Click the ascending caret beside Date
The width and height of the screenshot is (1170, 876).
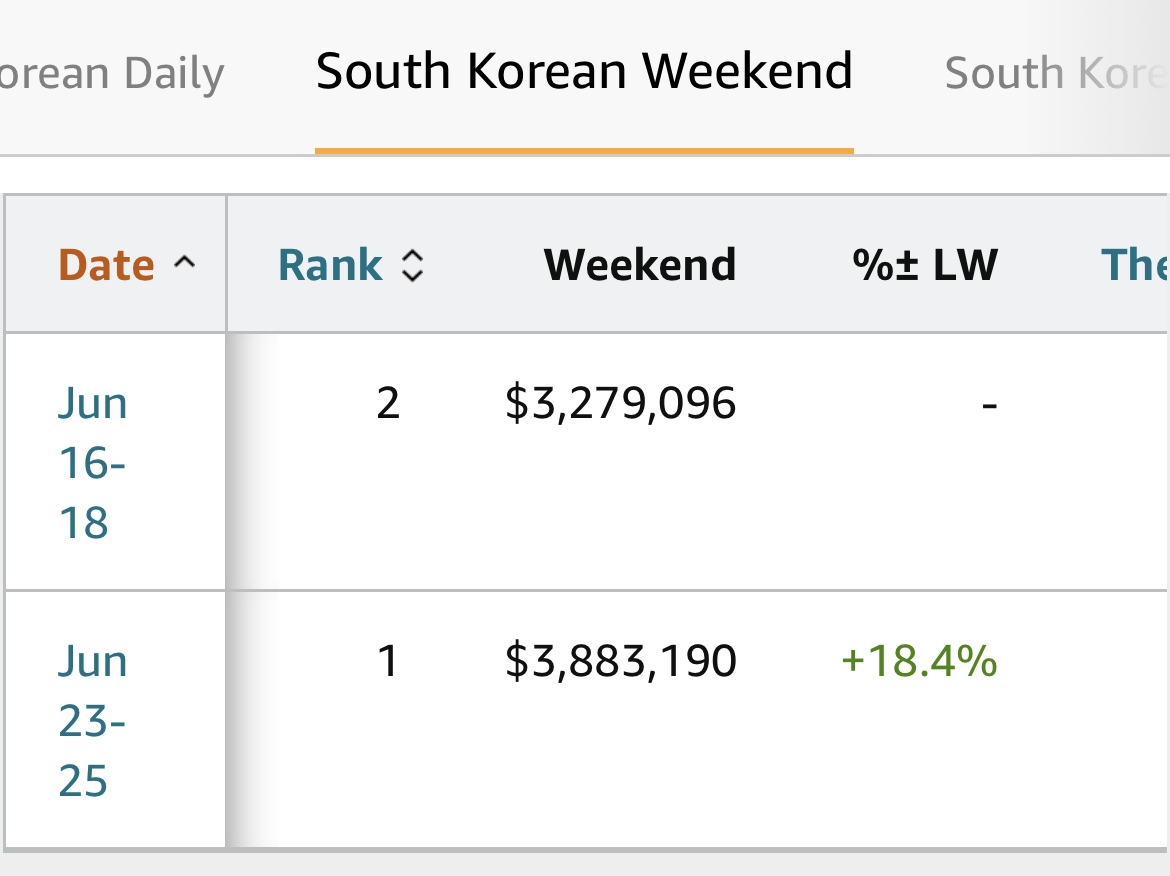tap(184, 264)
